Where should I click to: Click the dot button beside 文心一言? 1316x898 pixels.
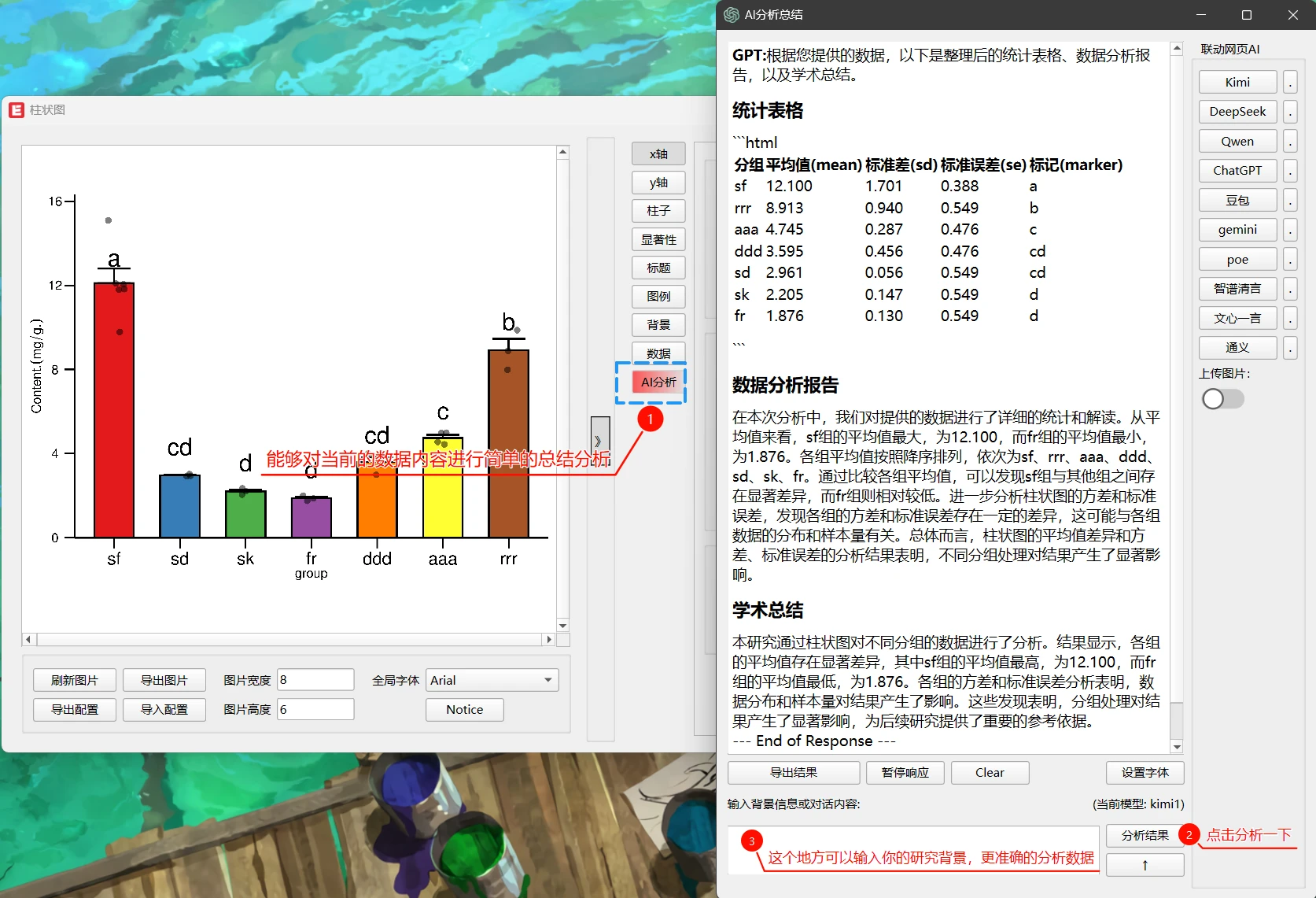click(x=1290, y=319)
